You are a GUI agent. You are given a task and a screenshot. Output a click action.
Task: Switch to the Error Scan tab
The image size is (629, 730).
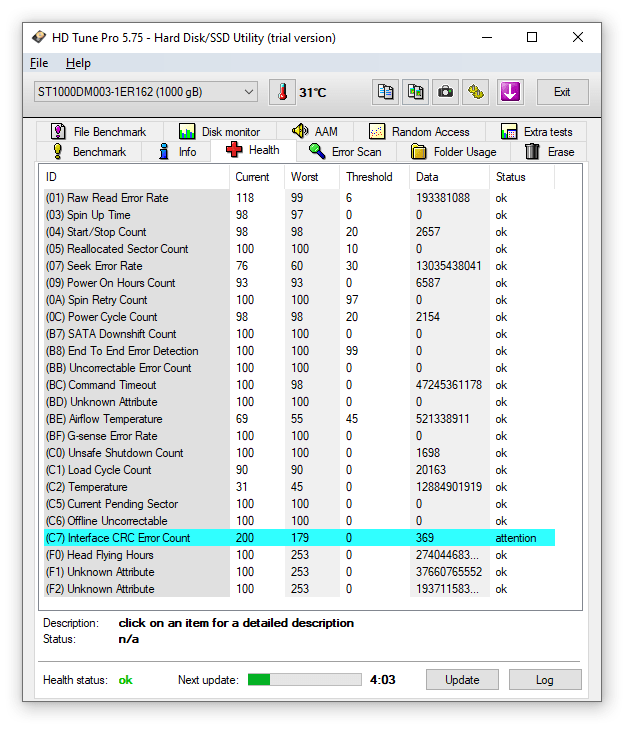345,152
